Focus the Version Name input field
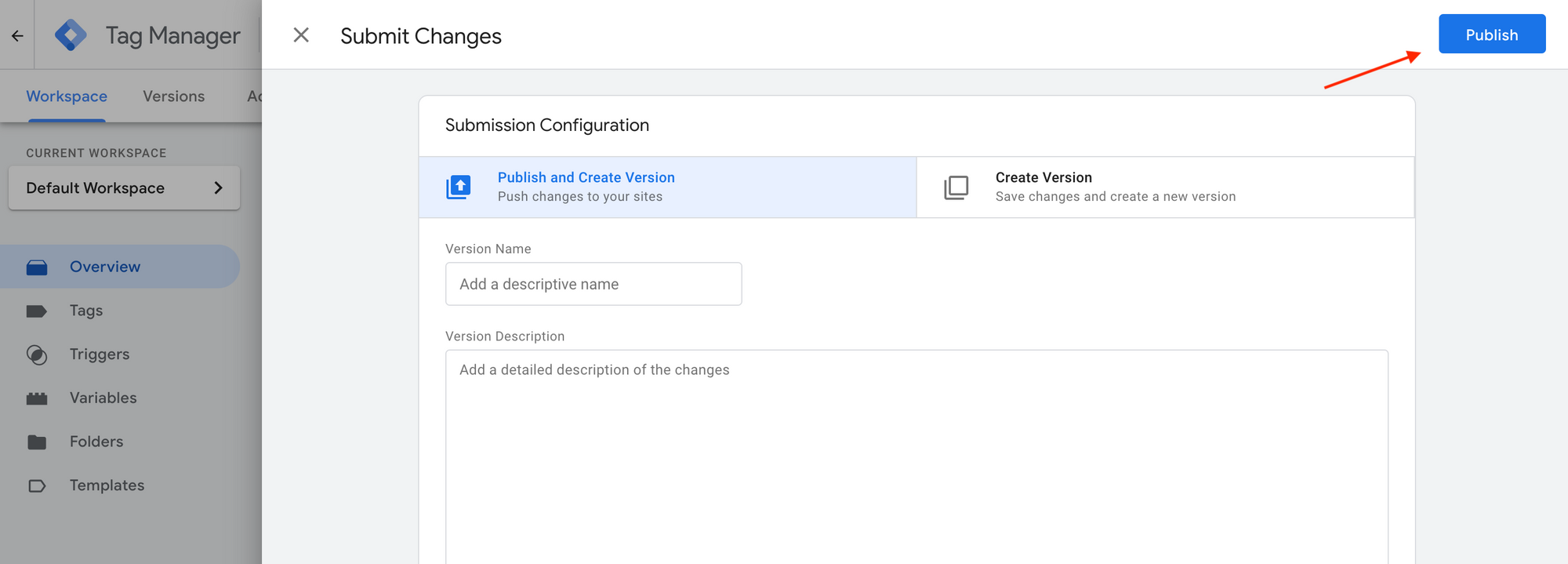 click(x=593, y=284)
